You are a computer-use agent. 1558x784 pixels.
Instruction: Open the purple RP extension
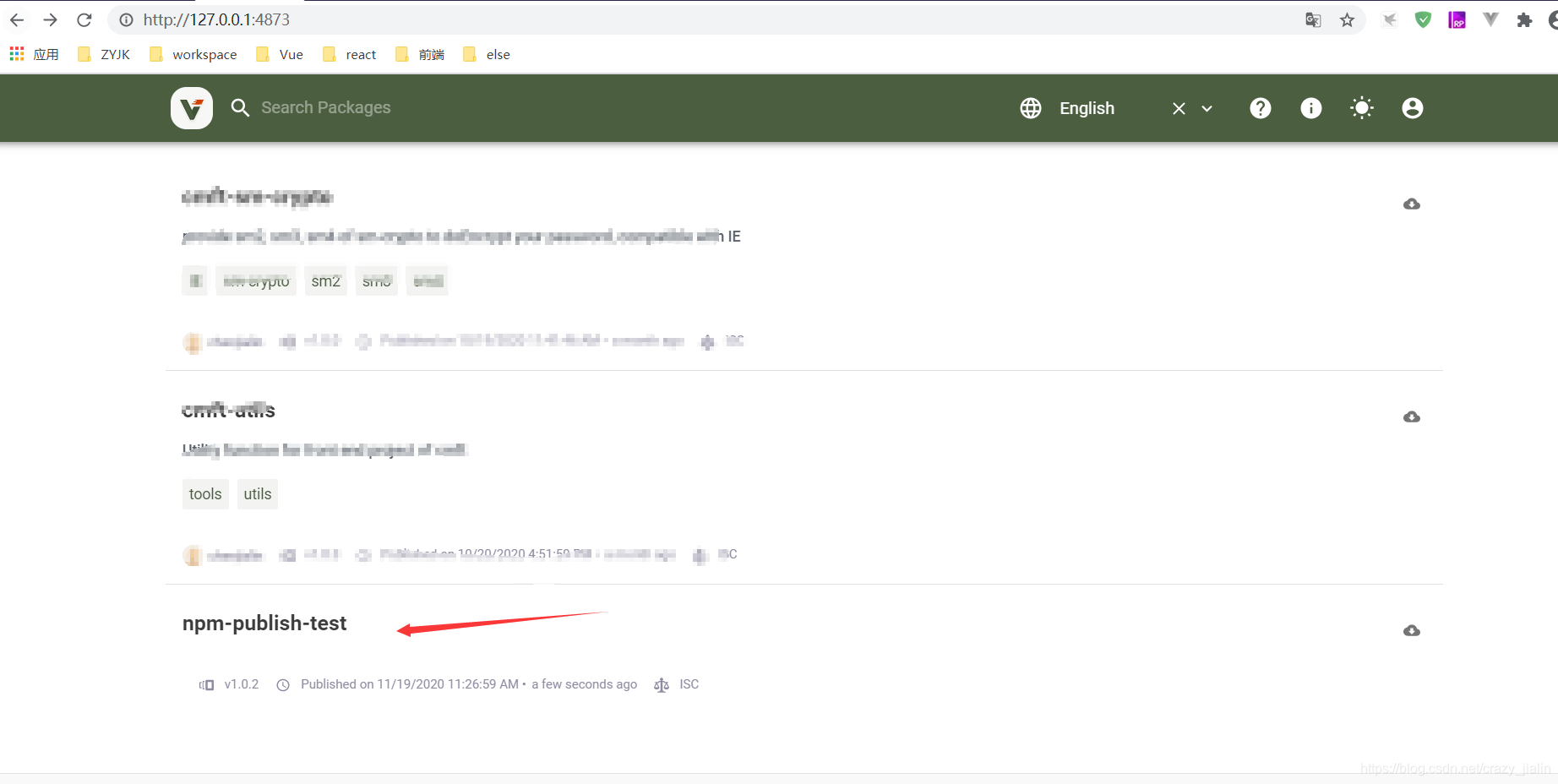pyautogui.click(x=1457, y=19)
